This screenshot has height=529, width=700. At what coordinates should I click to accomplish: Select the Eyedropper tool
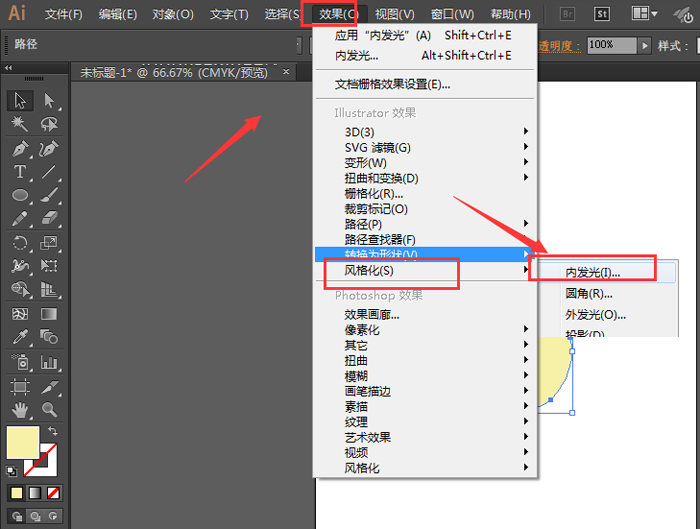click(20, 337)
